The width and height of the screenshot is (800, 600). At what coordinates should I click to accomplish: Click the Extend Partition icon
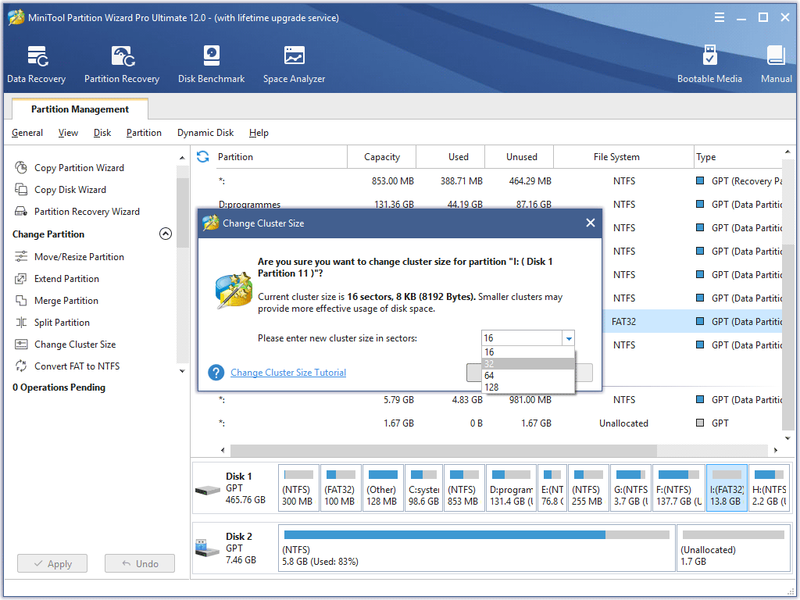(21, 279)
